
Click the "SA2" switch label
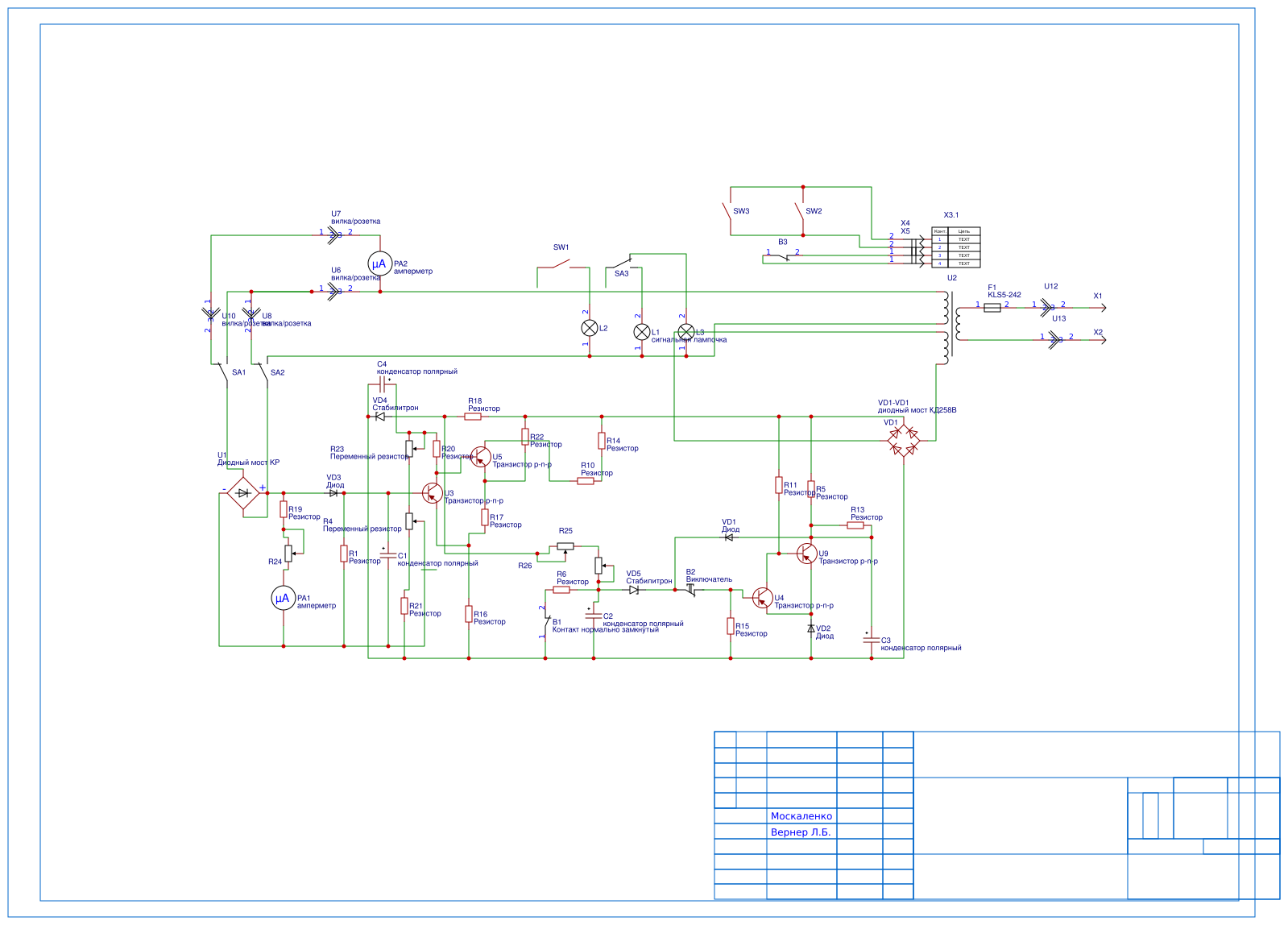[278, 372]
